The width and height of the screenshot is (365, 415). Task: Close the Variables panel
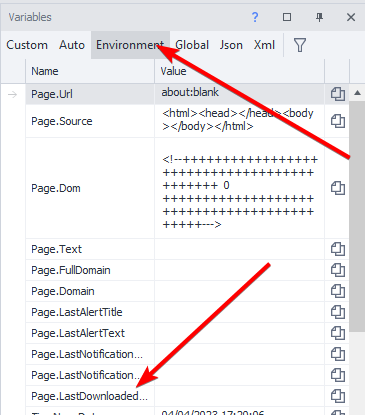coord(351,17)
